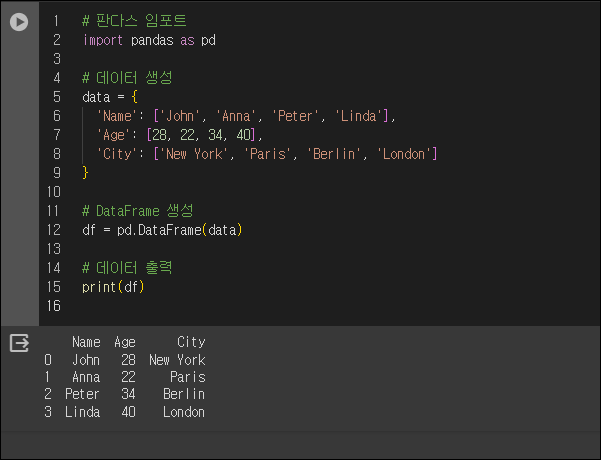Click the 'Age' values line [28, 22, 34, 40]
Screen dimensions: 601x460
(x=179, y=135)
